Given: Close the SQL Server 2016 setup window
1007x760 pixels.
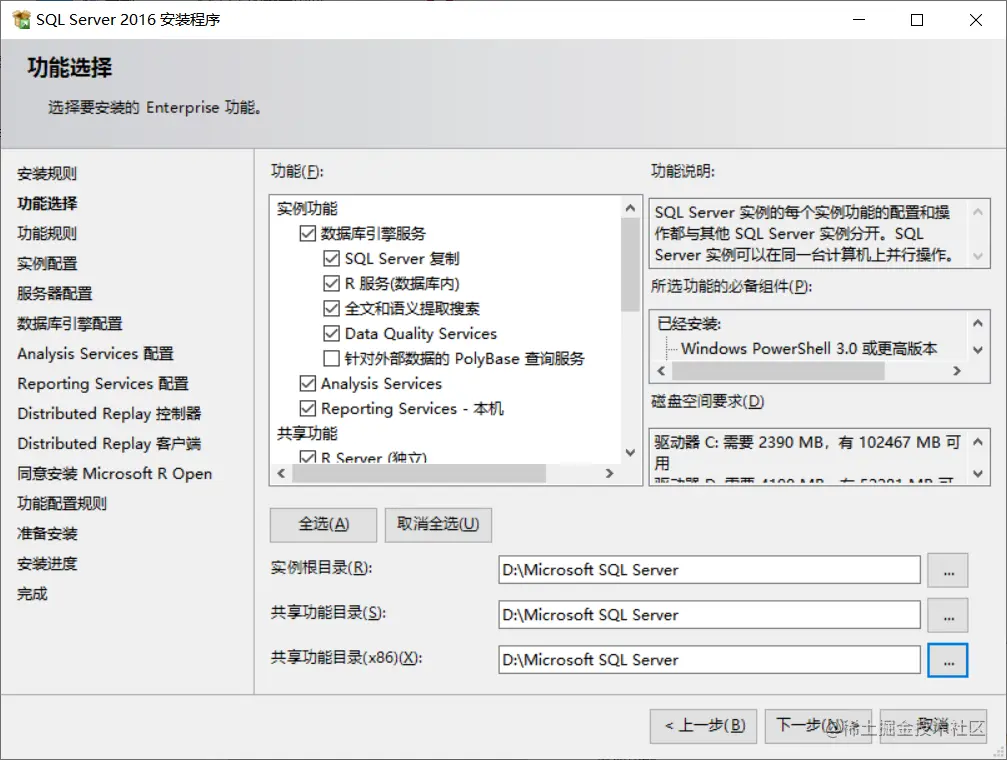Looking at the screenshot, I should (976, 20).
